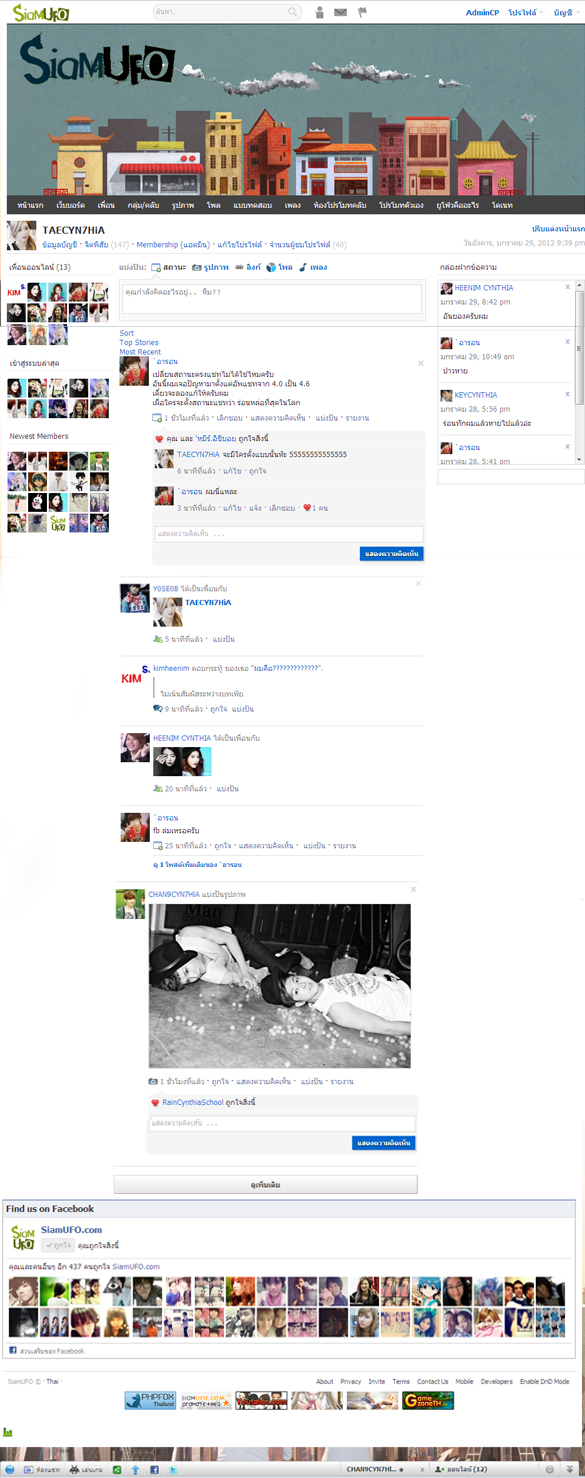Submit comment button under shared photo

[x=384, y=1143]
